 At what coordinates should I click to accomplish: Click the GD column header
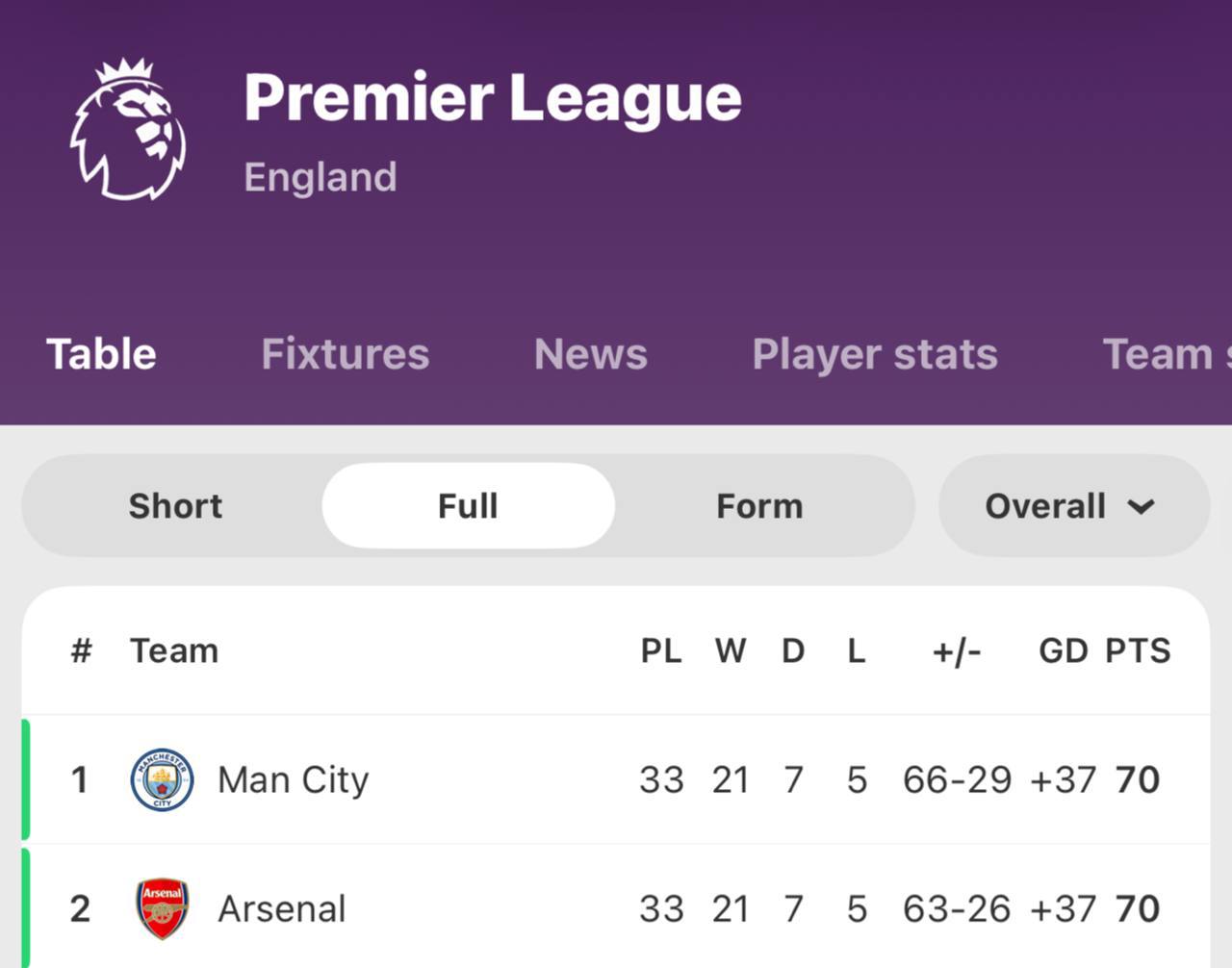pos(1063,651)
